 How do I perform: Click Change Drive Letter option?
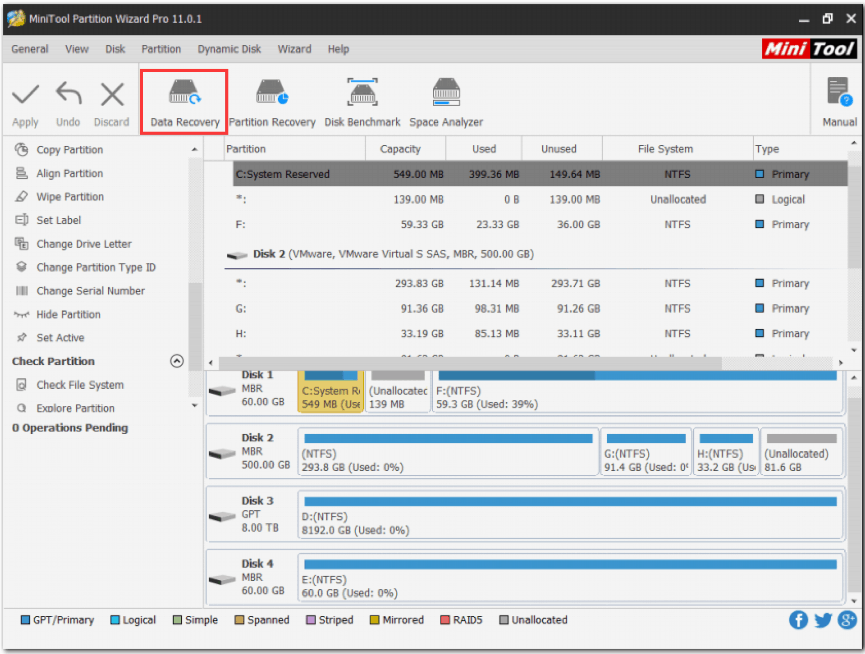(84, 244)
